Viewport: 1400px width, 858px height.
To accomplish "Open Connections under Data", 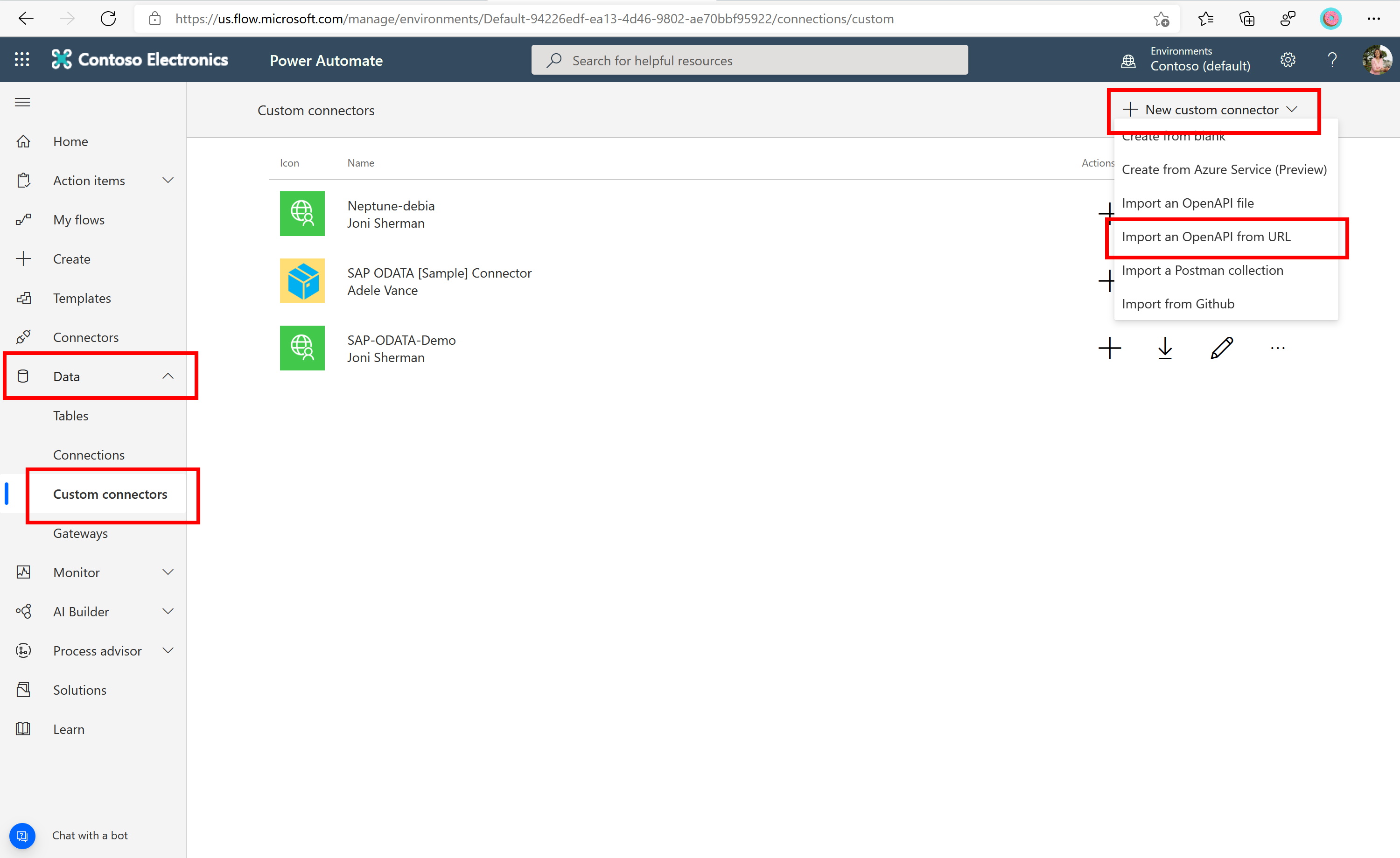I will 89,454.
